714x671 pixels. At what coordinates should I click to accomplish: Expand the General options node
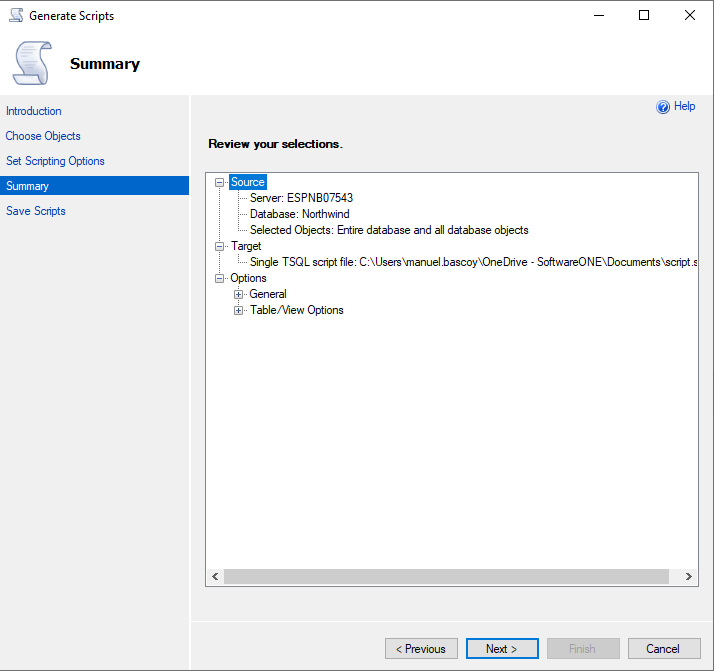tap(239, 294)
